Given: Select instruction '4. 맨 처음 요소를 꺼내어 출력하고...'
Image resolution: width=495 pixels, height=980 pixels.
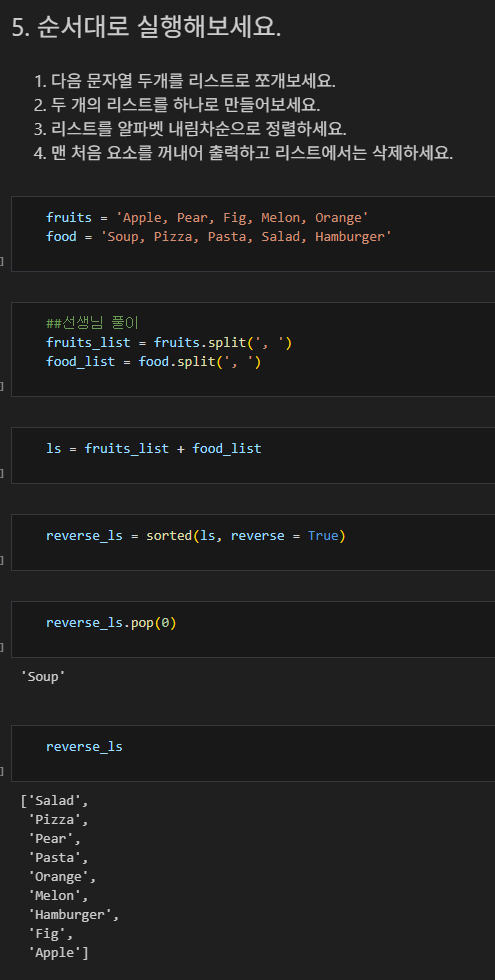Looking at the screenshot, I should pyautogui.click(x=243, y=152).
